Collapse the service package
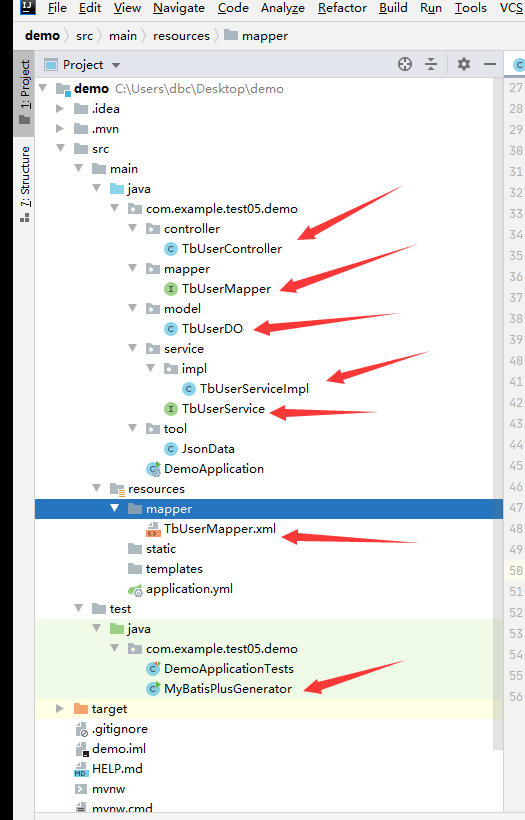The width and height of the screenshot is (525, 820). click(133, 348)
